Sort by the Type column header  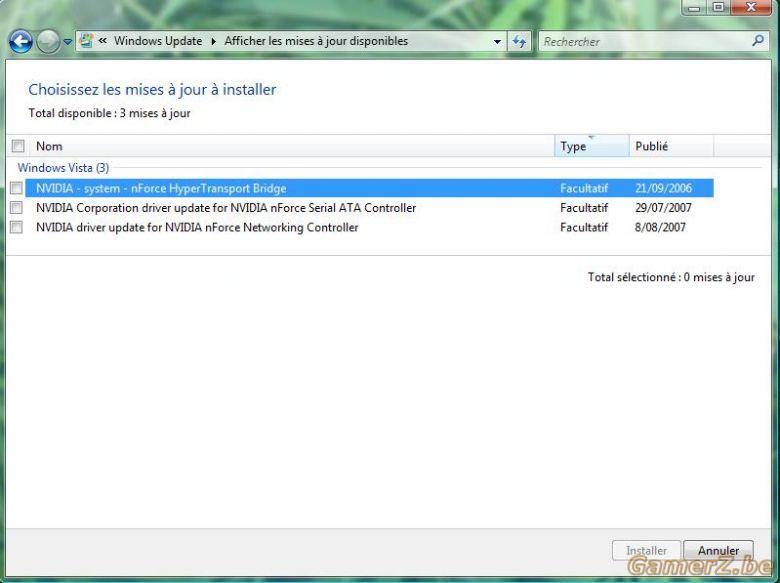(x=591, y=146)
